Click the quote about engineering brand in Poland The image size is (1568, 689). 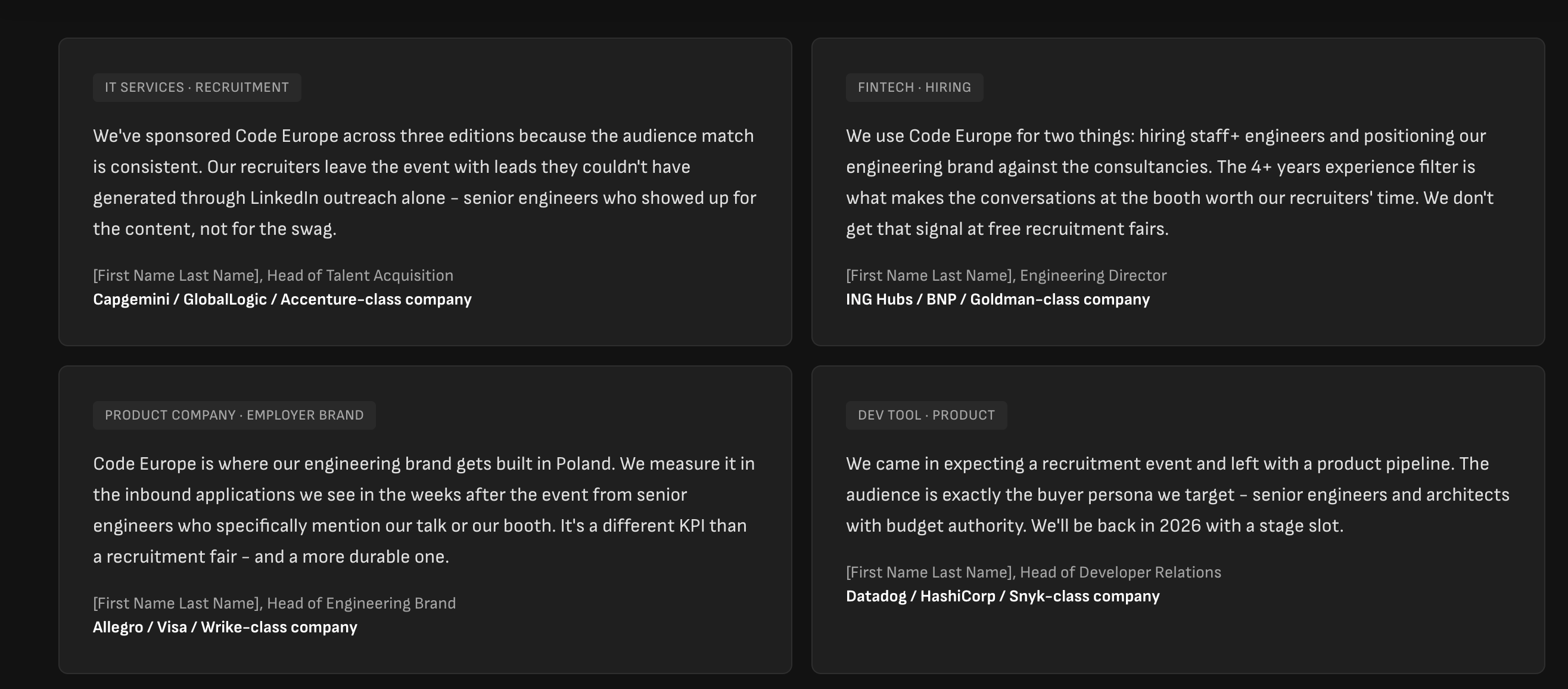(x=424, y=510)
